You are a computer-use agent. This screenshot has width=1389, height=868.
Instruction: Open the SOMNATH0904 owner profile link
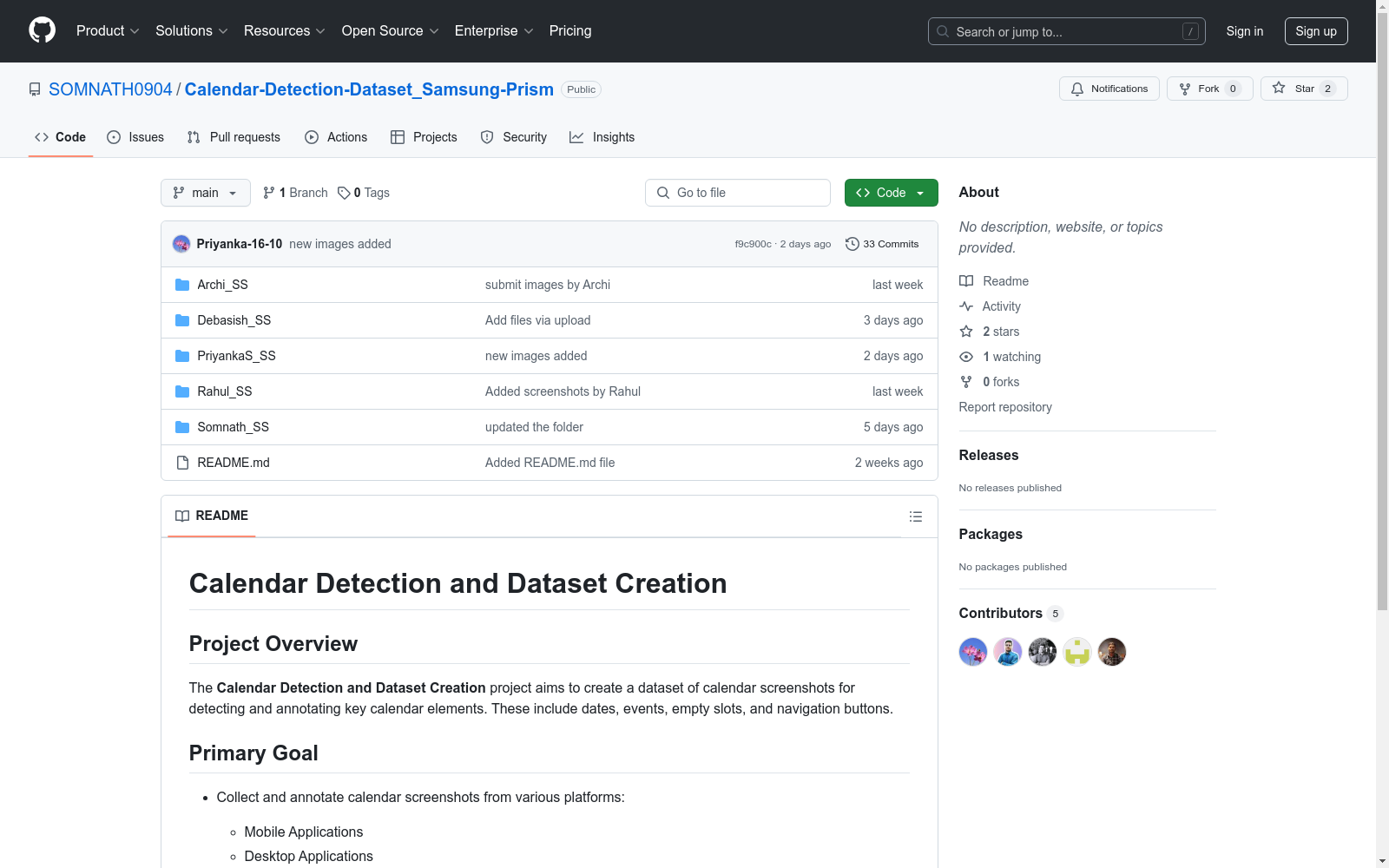(x=110, y=89)
